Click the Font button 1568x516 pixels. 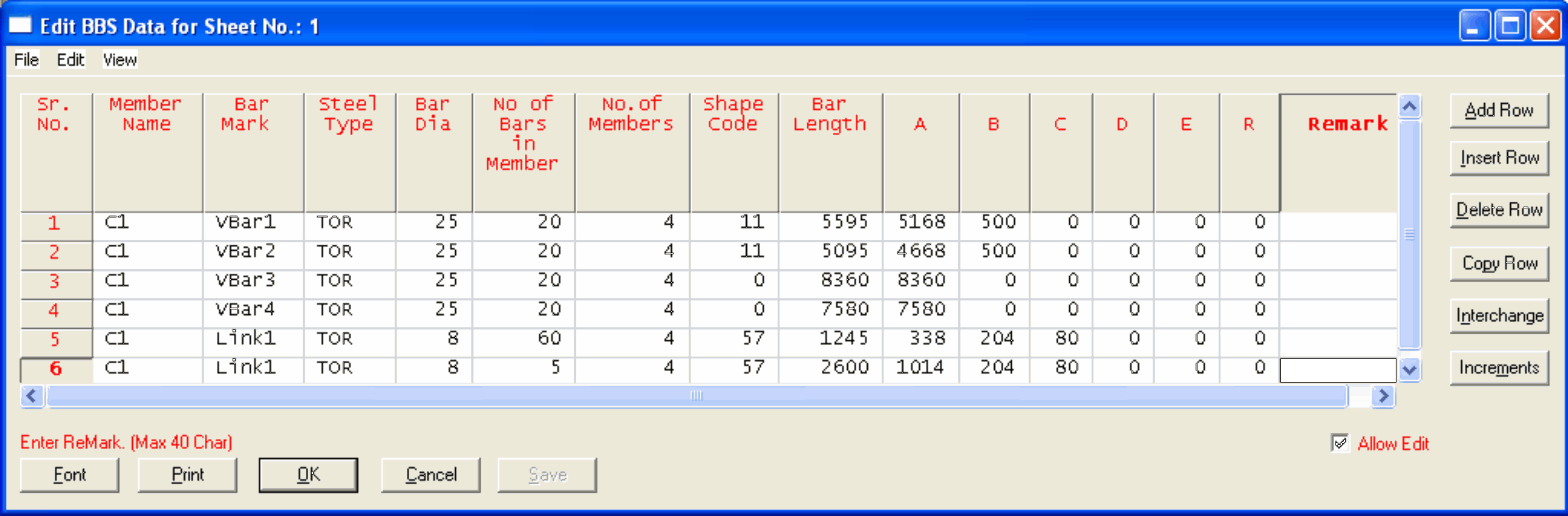pyautogui.click(x=69, y=474)
